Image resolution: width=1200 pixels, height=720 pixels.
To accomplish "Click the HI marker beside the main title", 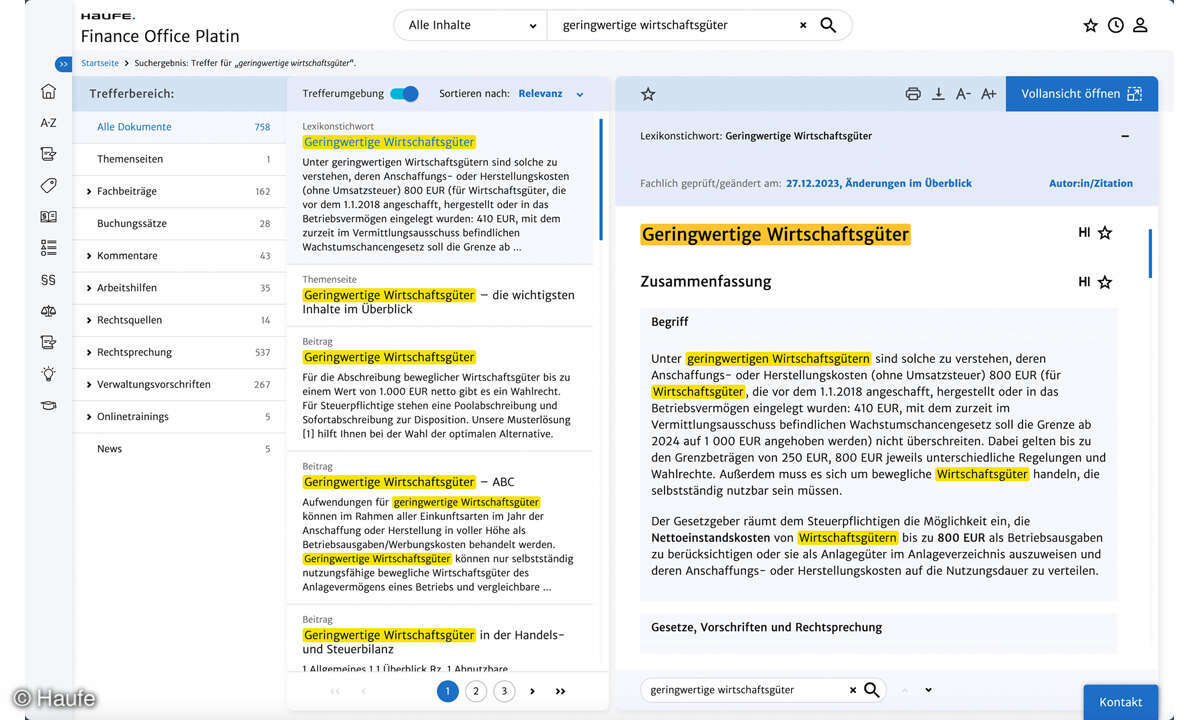I will click(x=1084, y=233).
